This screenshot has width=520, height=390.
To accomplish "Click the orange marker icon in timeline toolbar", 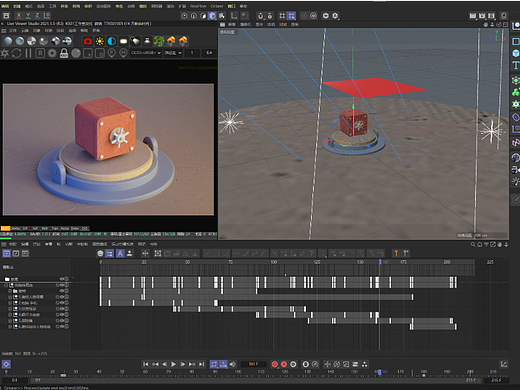I will 396,253.
